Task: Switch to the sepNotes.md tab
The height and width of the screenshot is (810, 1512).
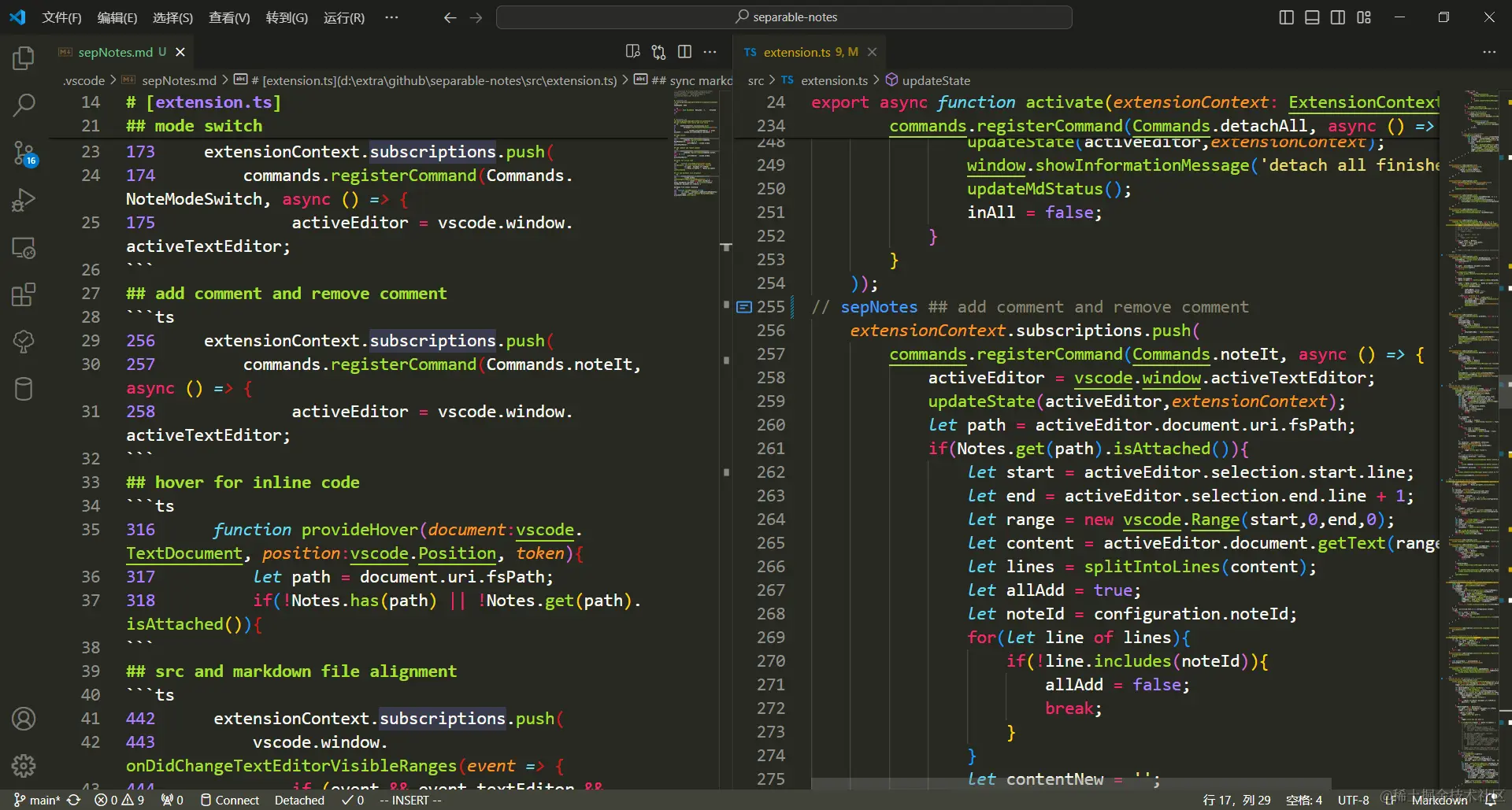Action: coord(120,52)
